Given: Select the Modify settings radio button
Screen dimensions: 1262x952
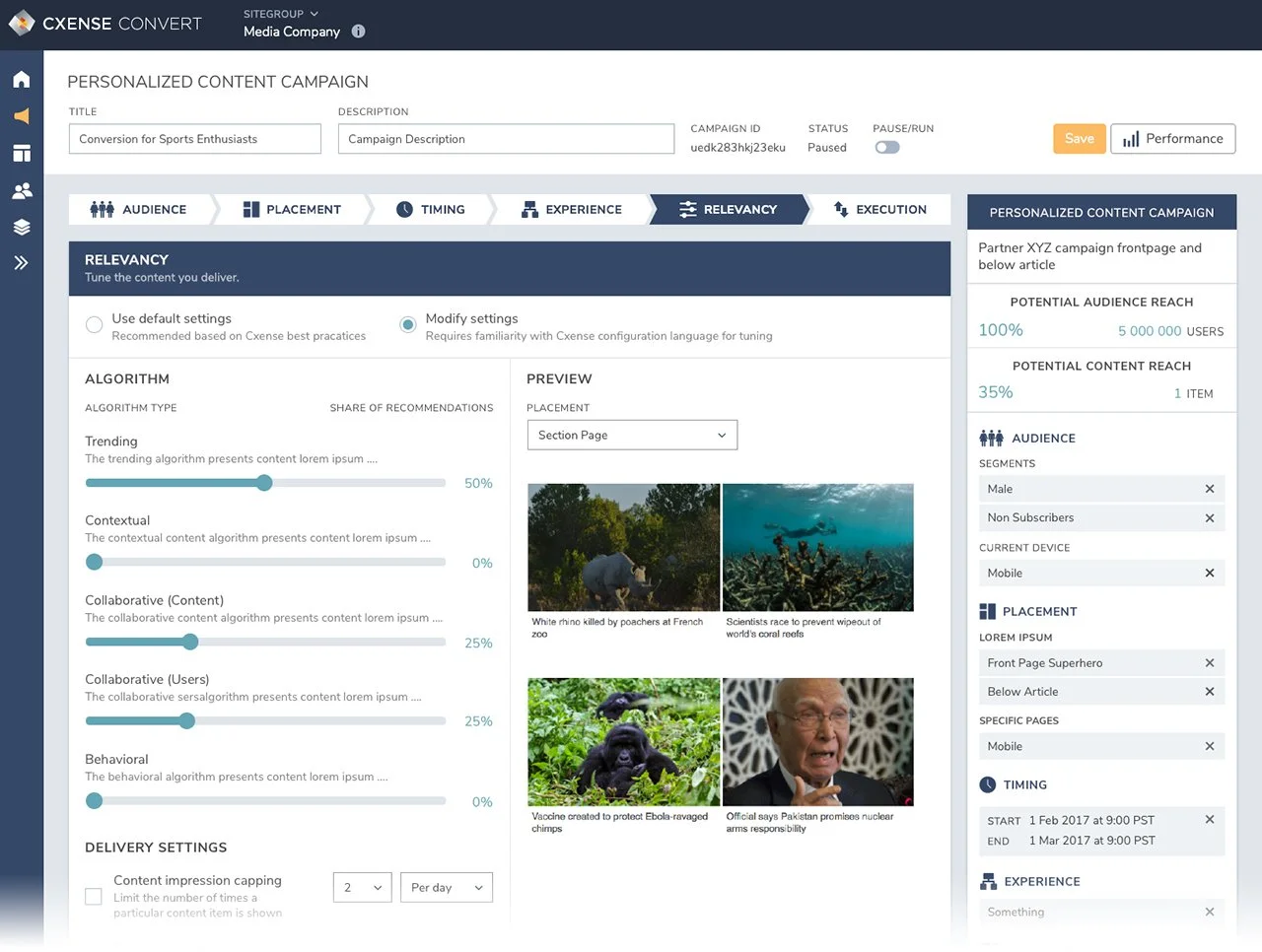Looking at the screenshot, I should coord(407,324).
